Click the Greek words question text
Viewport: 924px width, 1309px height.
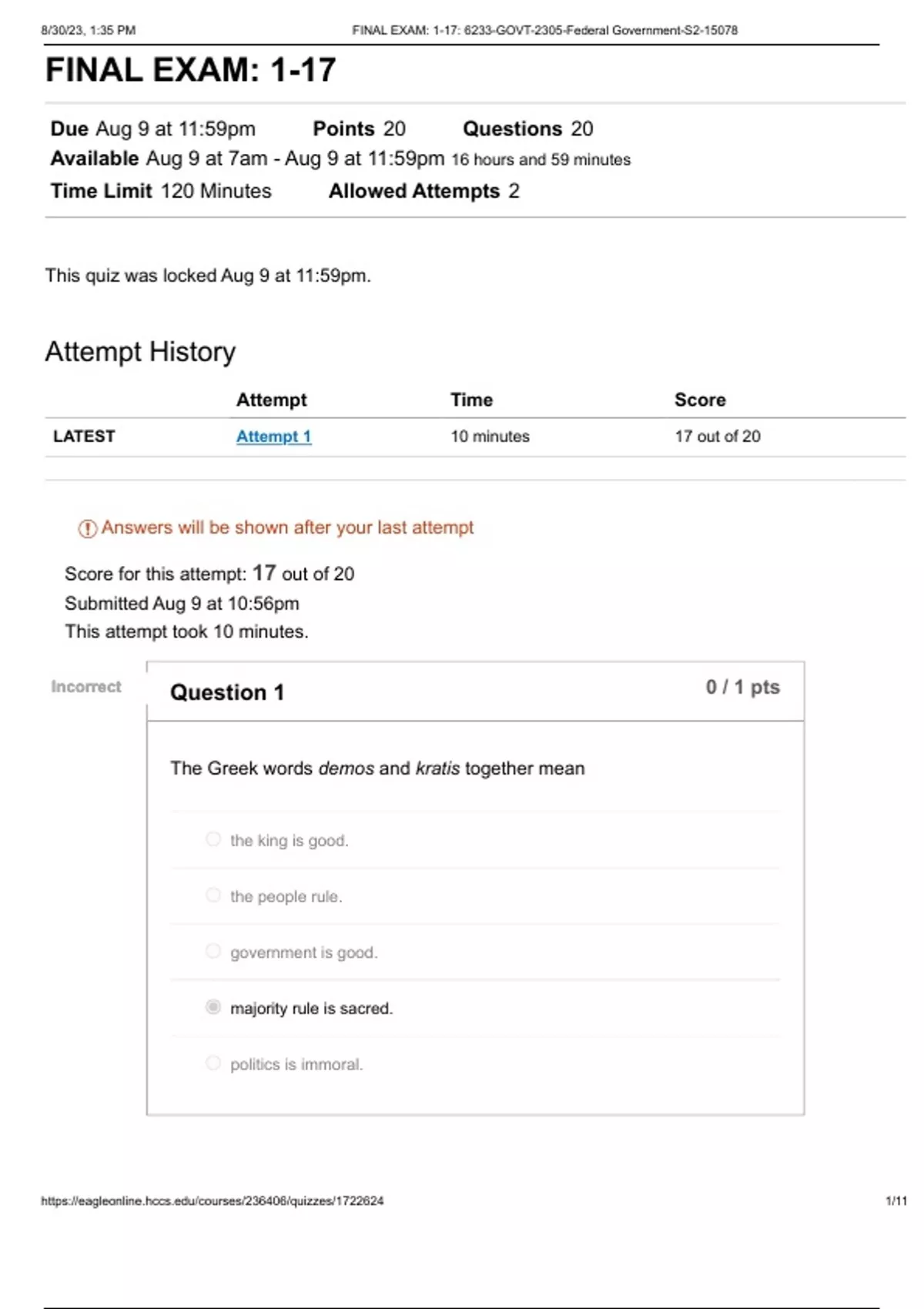pyautogui.click(x=377, y=768)
